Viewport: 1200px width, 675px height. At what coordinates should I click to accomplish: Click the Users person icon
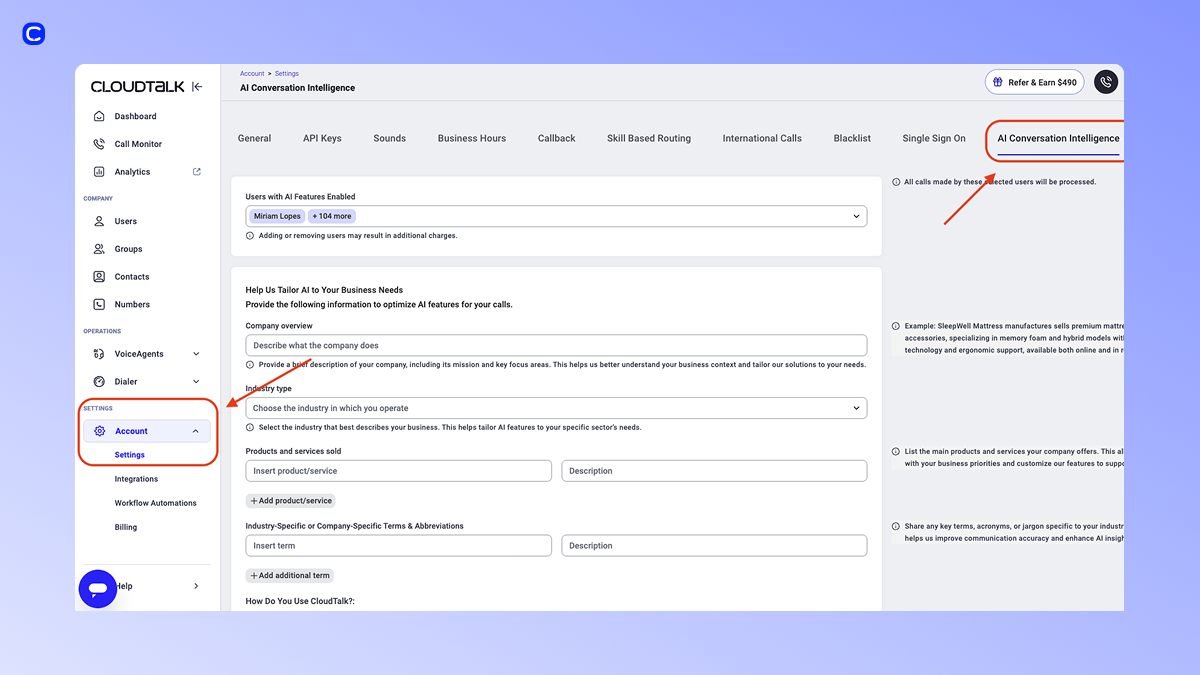click(x=99, y=221)
